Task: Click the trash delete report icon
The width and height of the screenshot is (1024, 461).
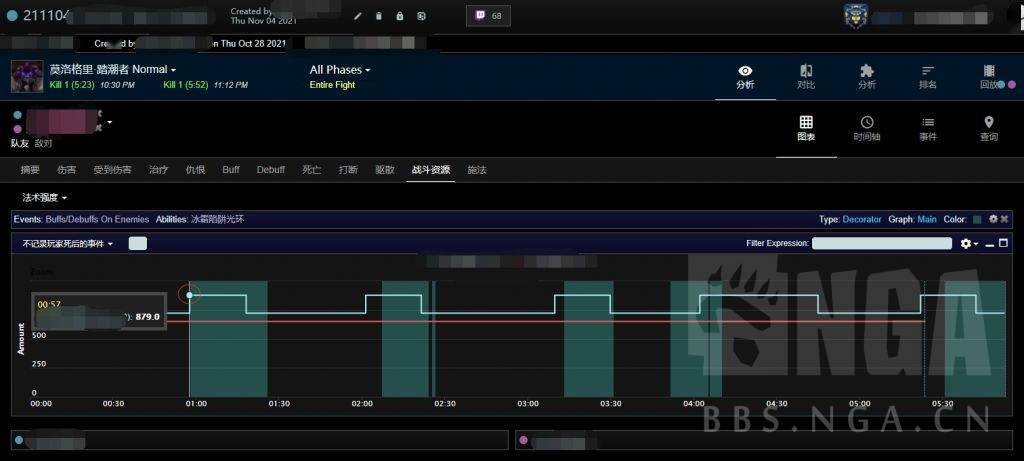Action: pos(378,16)
